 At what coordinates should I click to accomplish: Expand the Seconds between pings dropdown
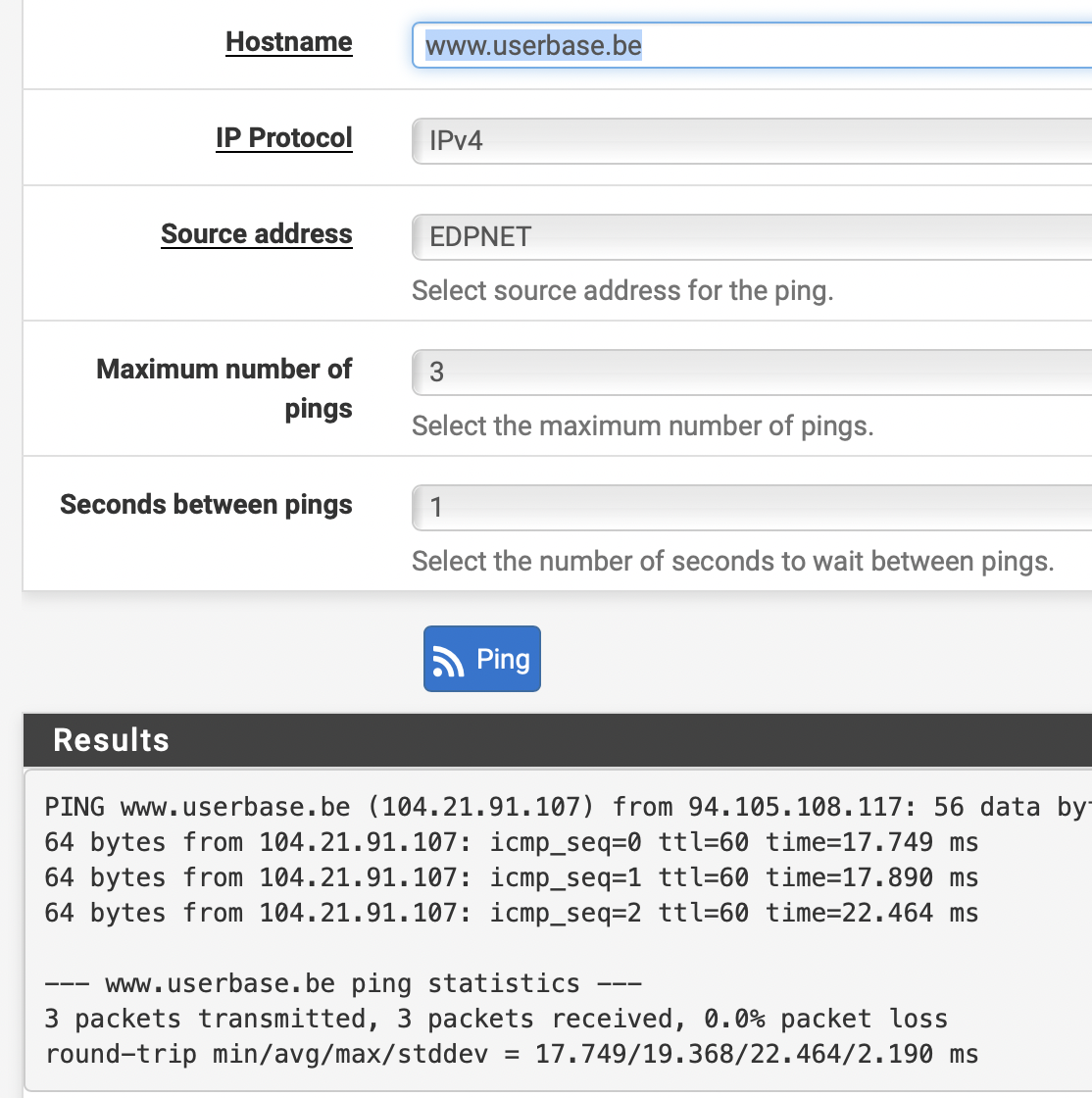coord(751,508)
